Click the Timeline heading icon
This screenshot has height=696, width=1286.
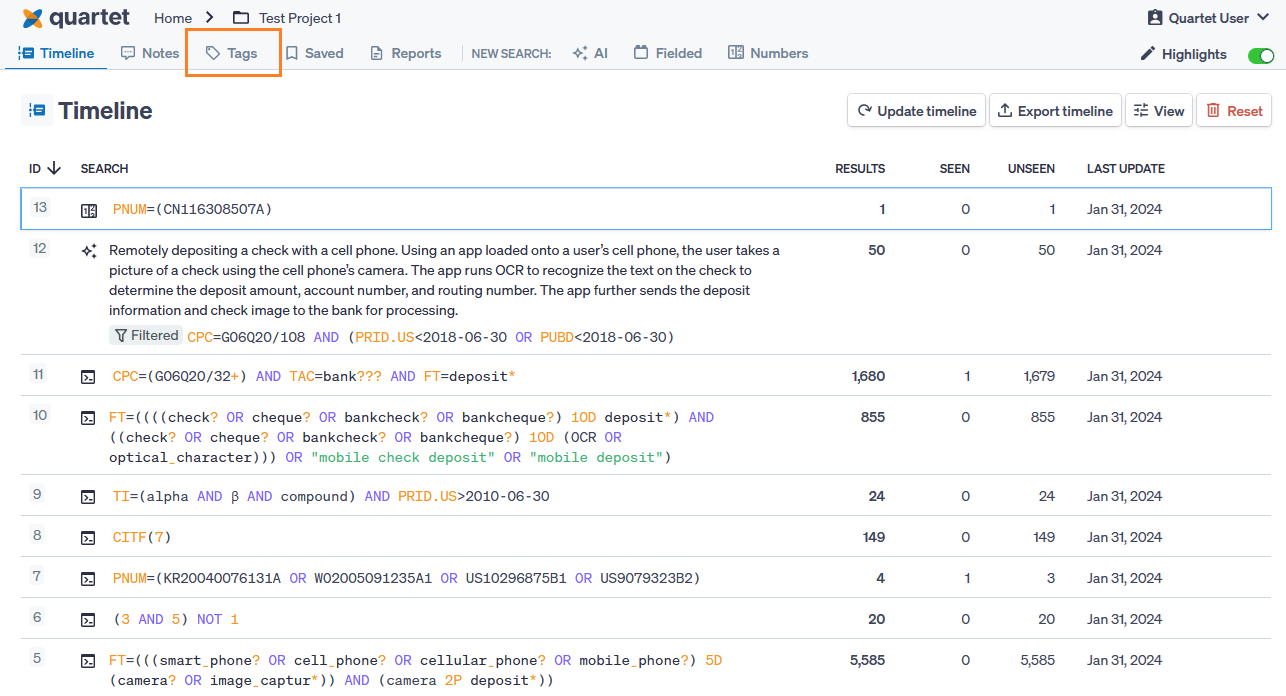point(37,111)
